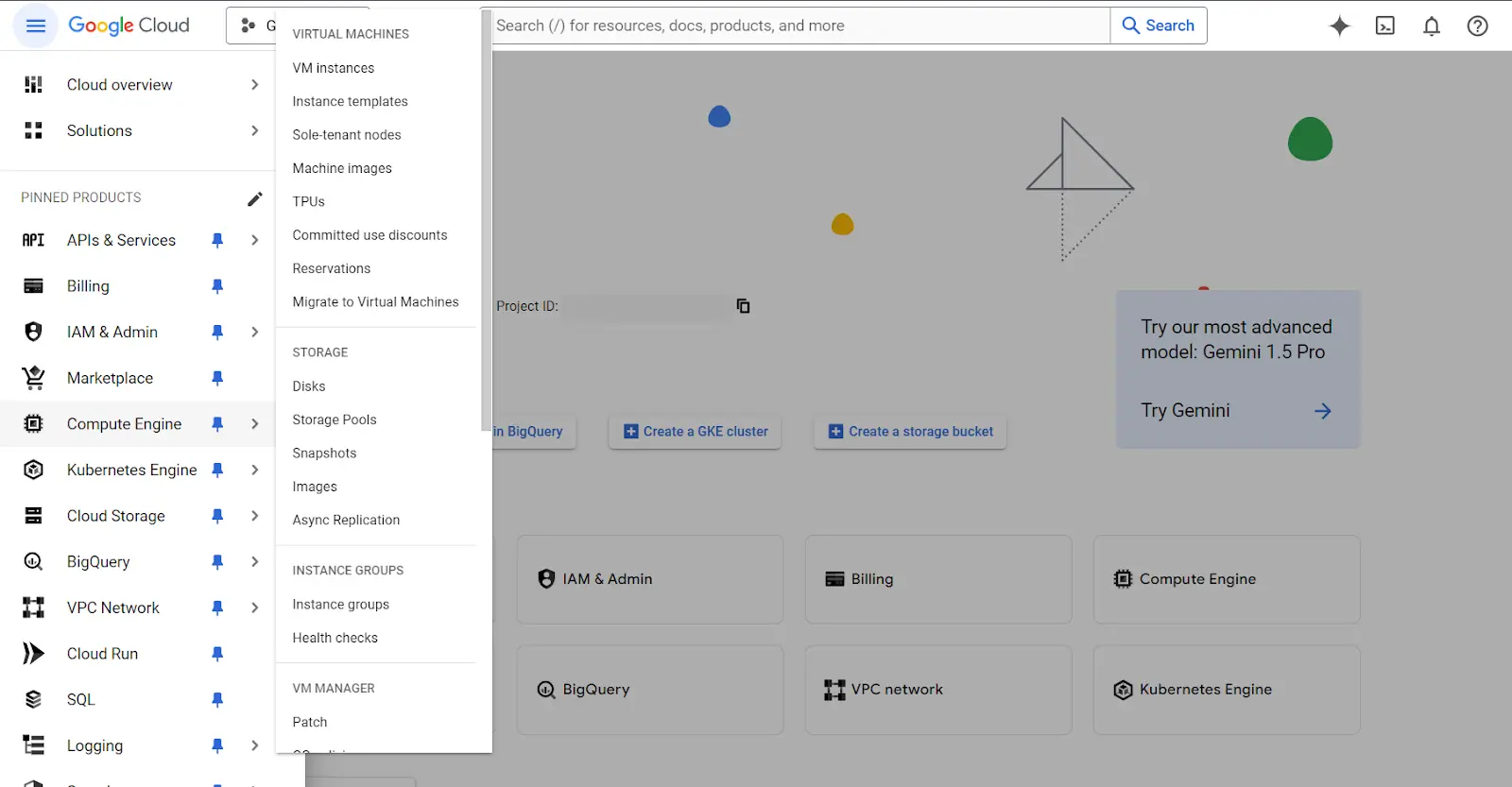
Task: Click Create a GKE cluster button
Action: click(x=696, y=432)
